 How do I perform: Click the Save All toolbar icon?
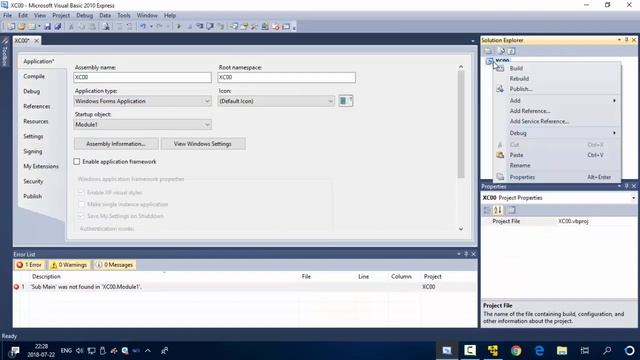(x=58, y=27)
